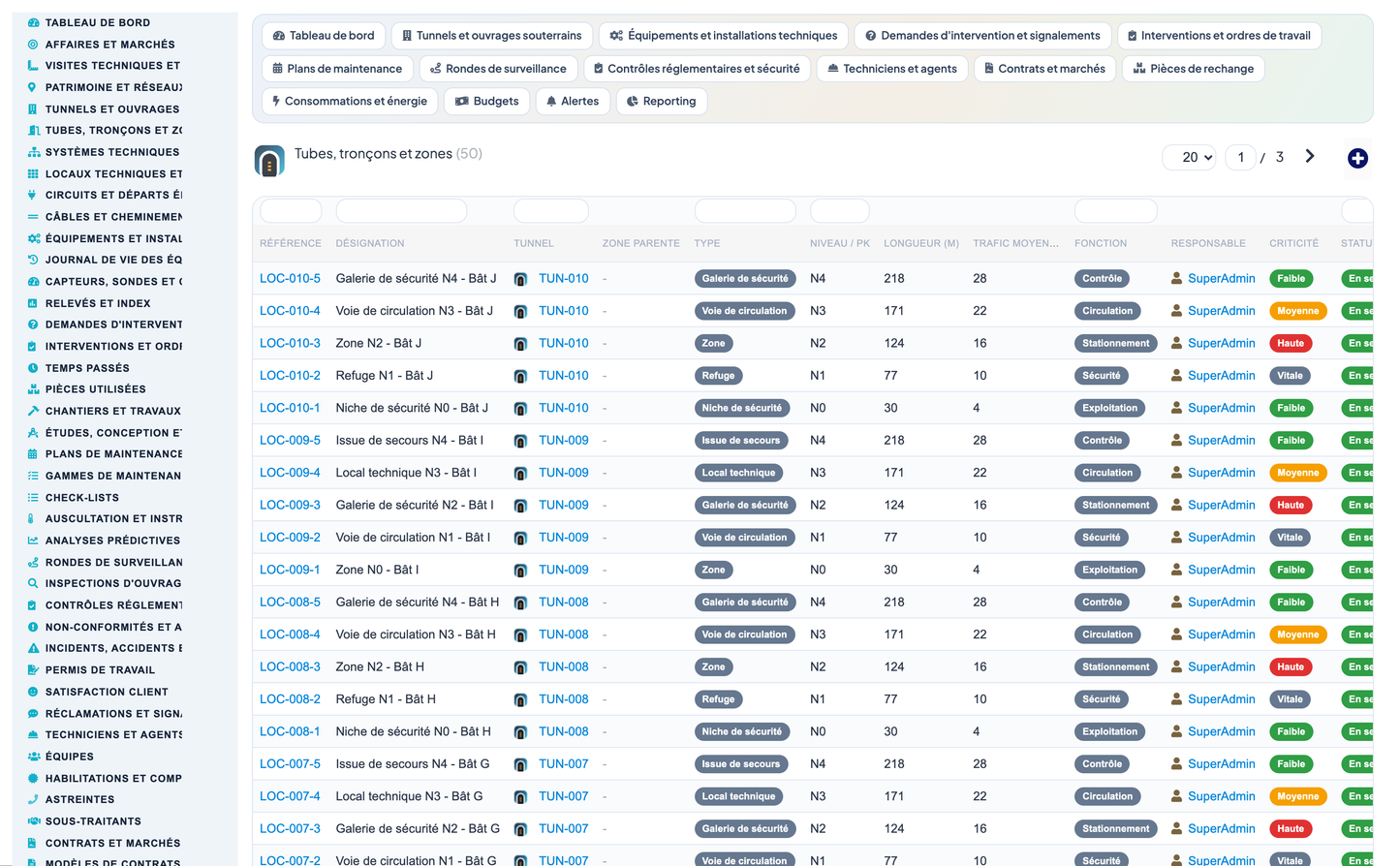Viewport: 1400px width, 866px height.
Task: Click the tunnel icon beside Tubes, tronçons et zones
Action: click(269, 161)
